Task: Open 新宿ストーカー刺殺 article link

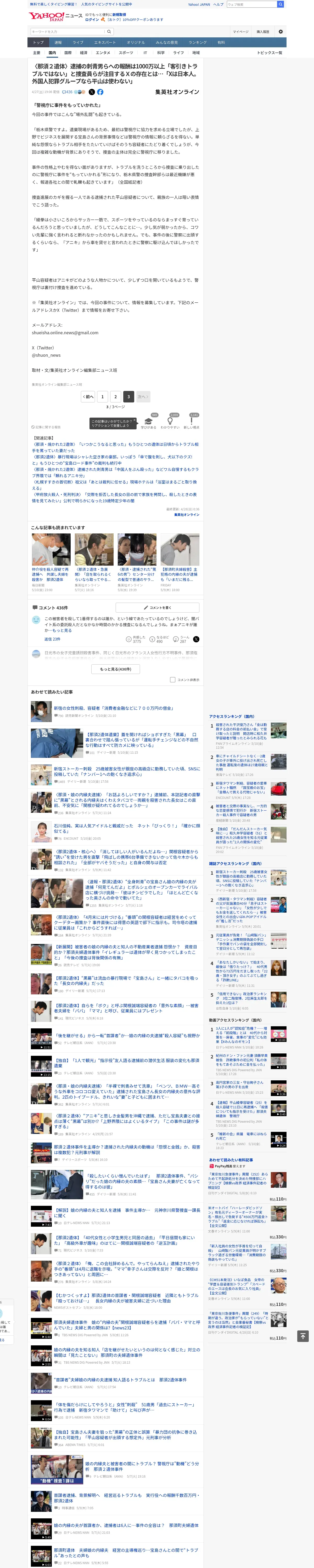Action: coord(127,771)
